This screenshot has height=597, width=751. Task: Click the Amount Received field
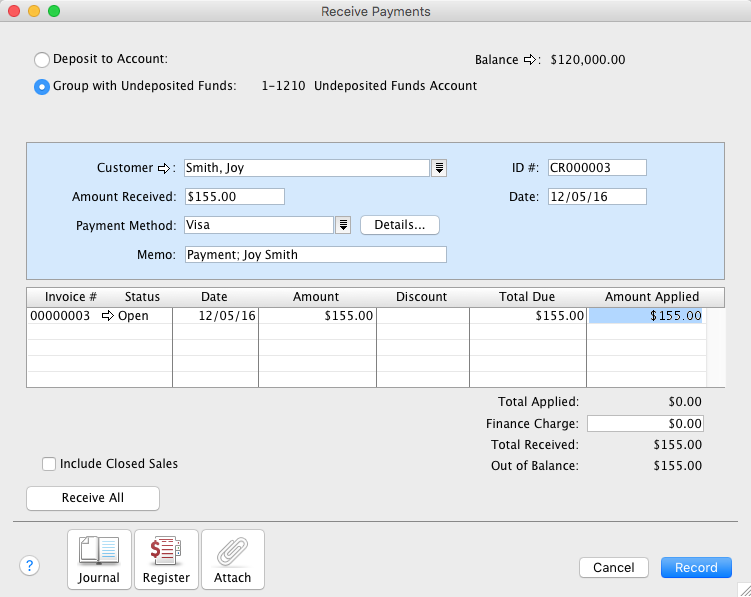(x=234, y=197)
